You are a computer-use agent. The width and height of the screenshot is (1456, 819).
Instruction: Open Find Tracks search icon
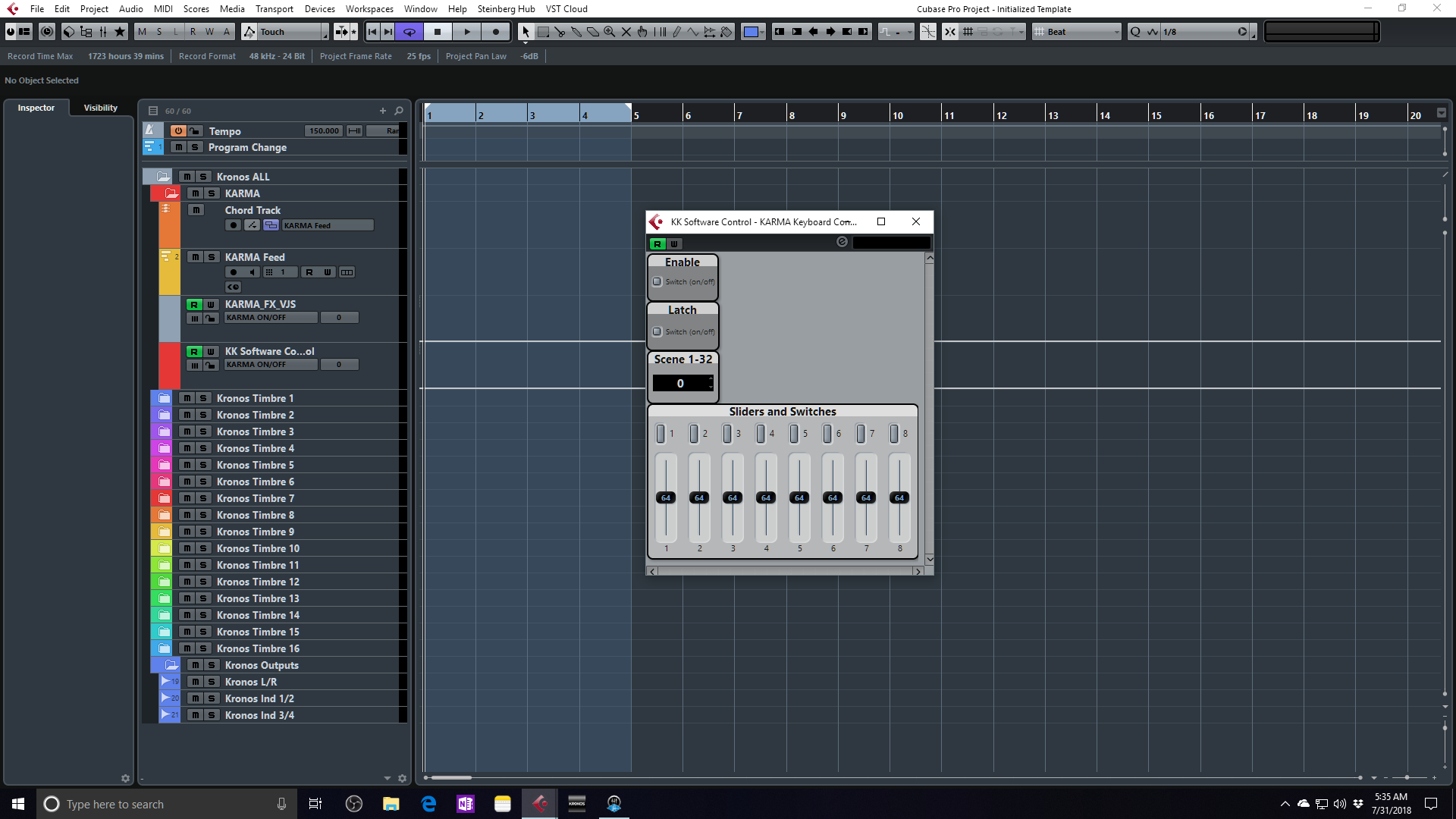tap(399, 111)
